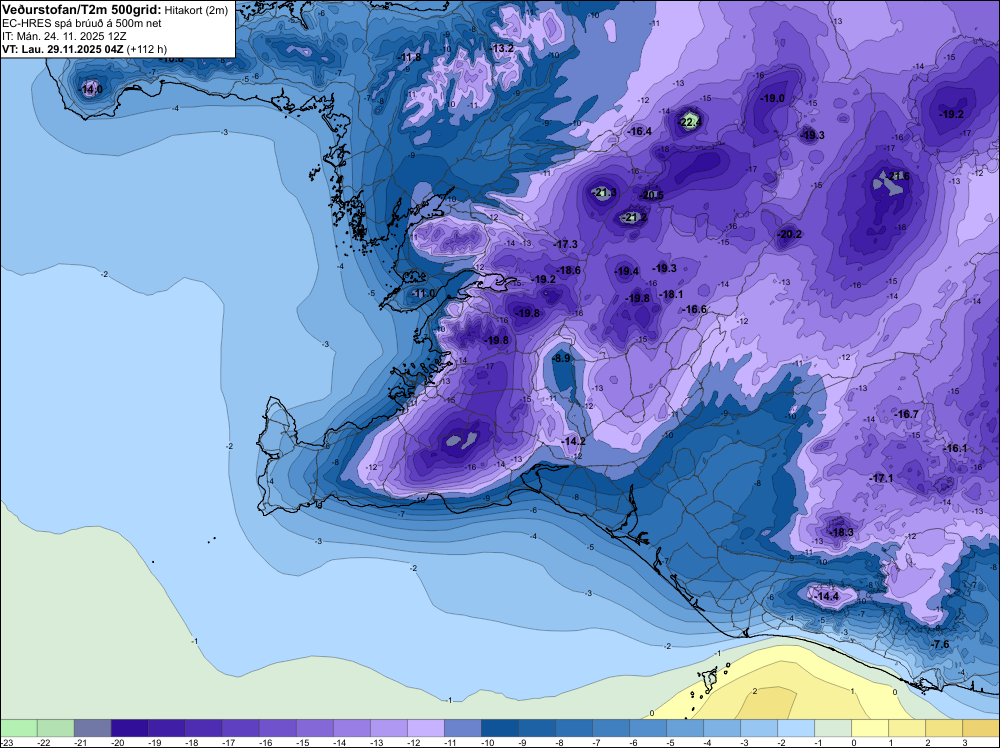Click the -22.4 temperature minimum label

(x=689, y=122)
